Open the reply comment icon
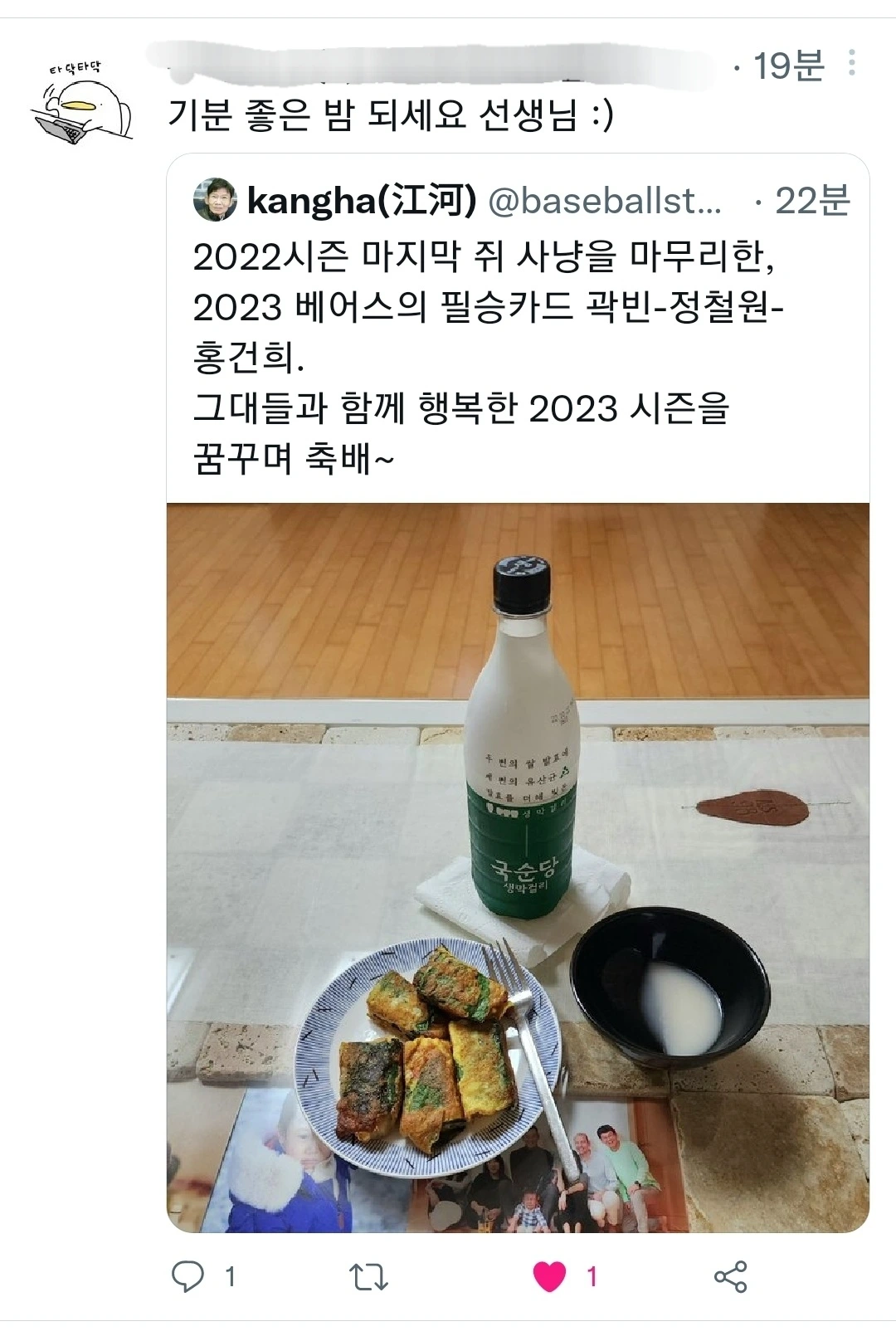Screen dimensions: 896x1336 187,1276
